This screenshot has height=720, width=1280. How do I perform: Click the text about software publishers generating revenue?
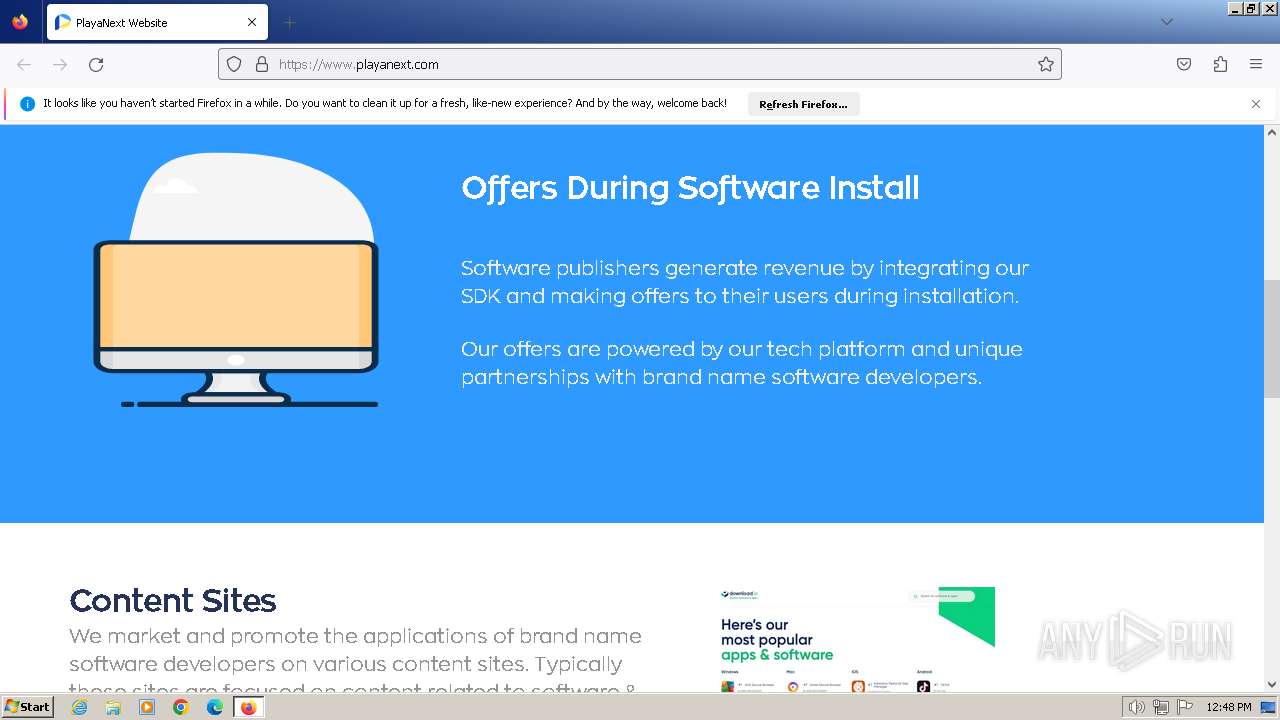click(x=744, y=282)
